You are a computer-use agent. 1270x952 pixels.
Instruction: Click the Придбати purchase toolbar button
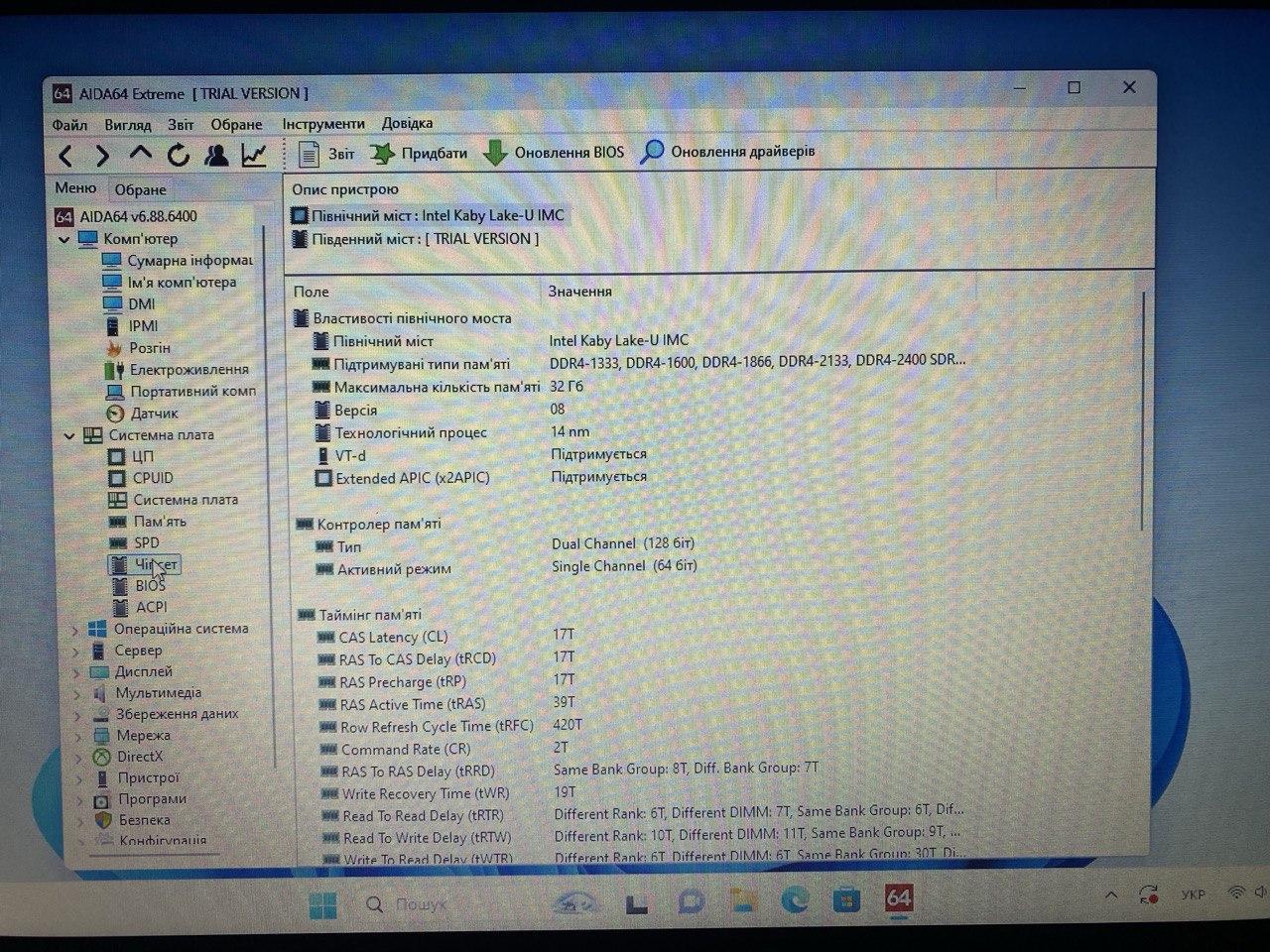click(x=419, y=154)
